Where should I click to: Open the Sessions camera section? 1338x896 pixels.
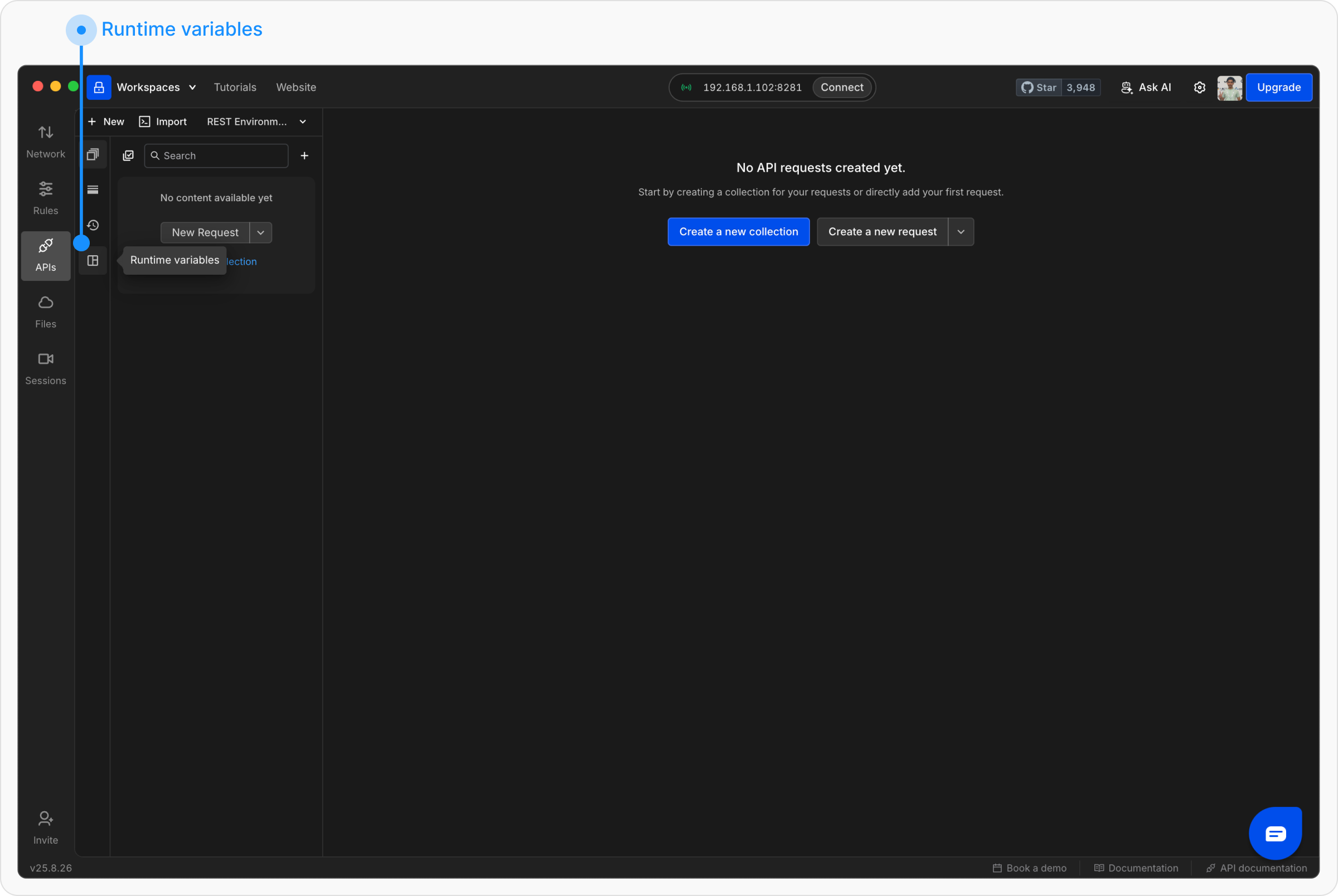click(46, 368)
